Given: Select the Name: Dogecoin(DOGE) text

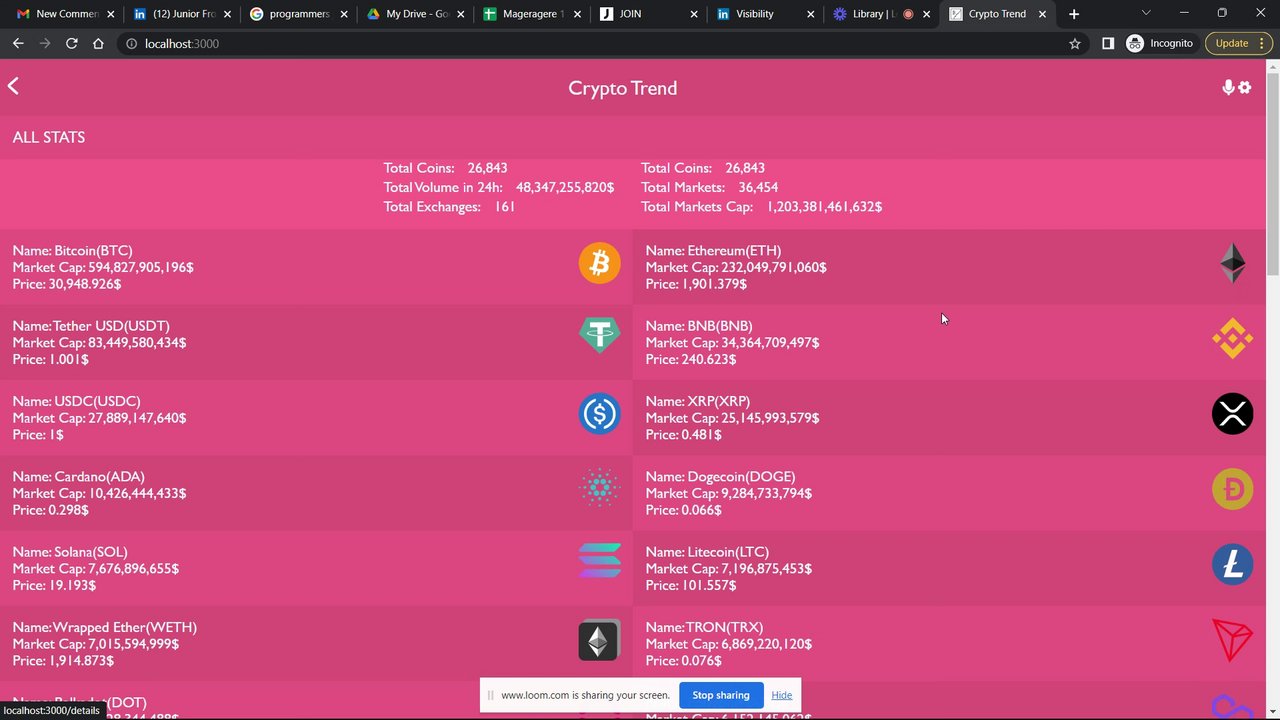Looking at the screenshot, I should pos(720,477).
